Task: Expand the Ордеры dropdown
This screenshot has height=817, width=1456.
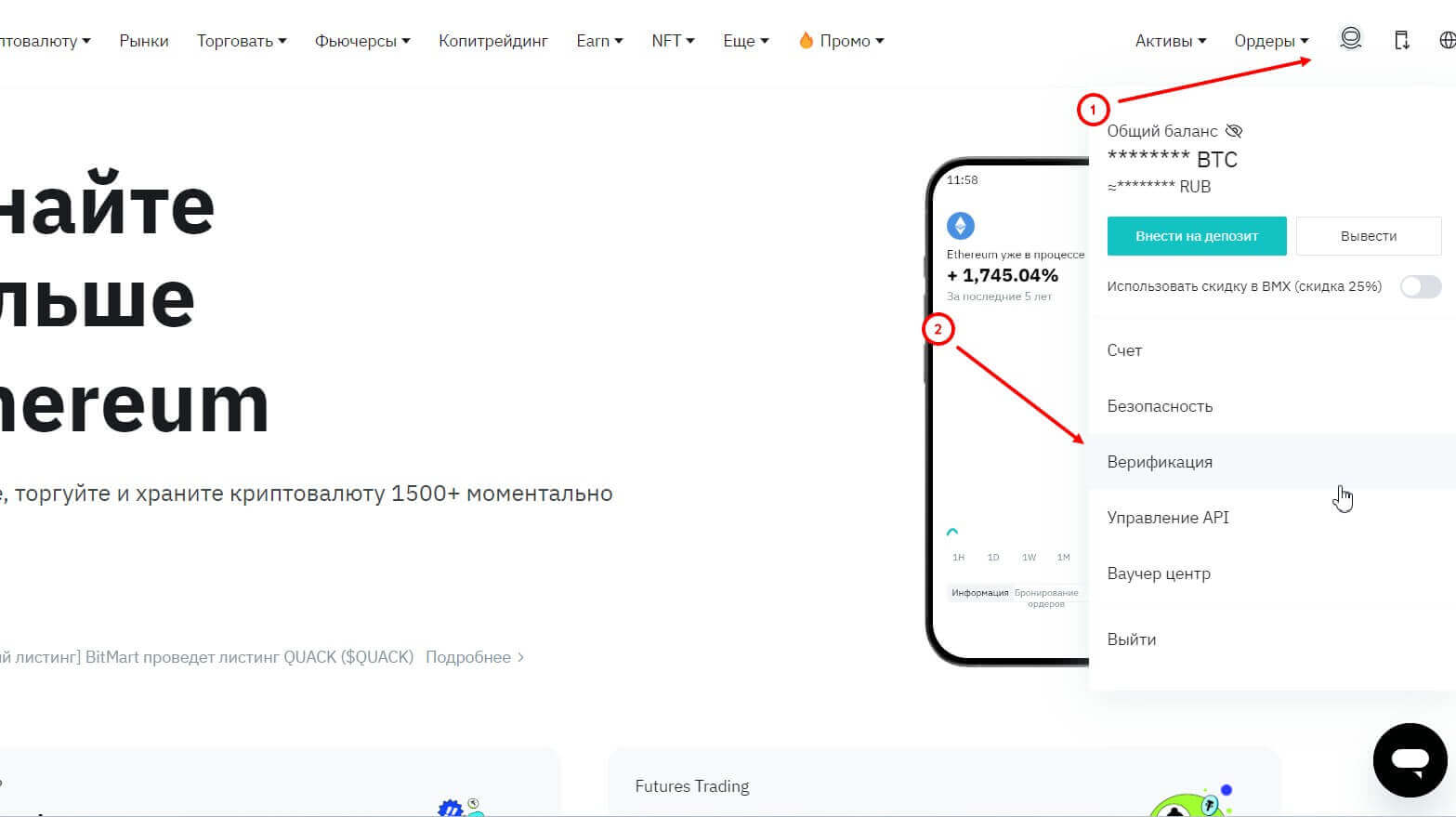Action: (1270, 41)
